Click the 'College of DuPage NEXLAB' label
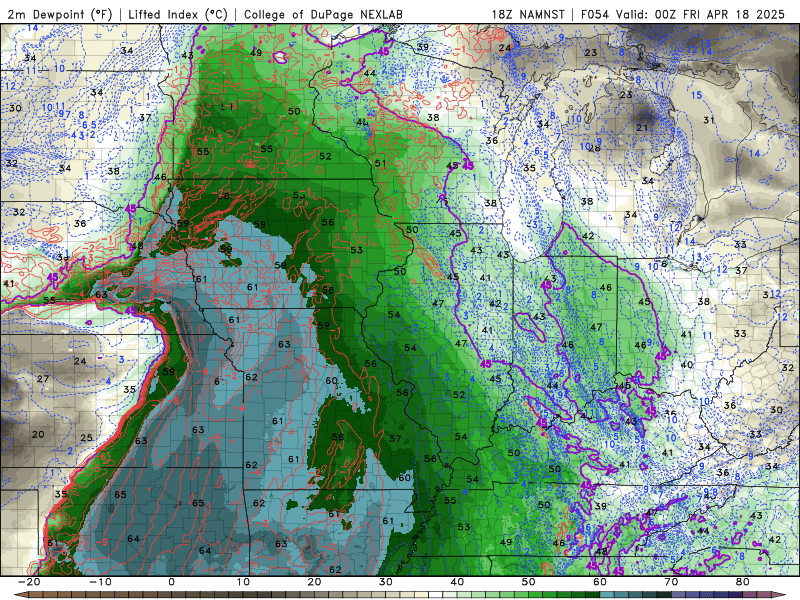Viewport: 800px width, 600px height. pos(323,14)
